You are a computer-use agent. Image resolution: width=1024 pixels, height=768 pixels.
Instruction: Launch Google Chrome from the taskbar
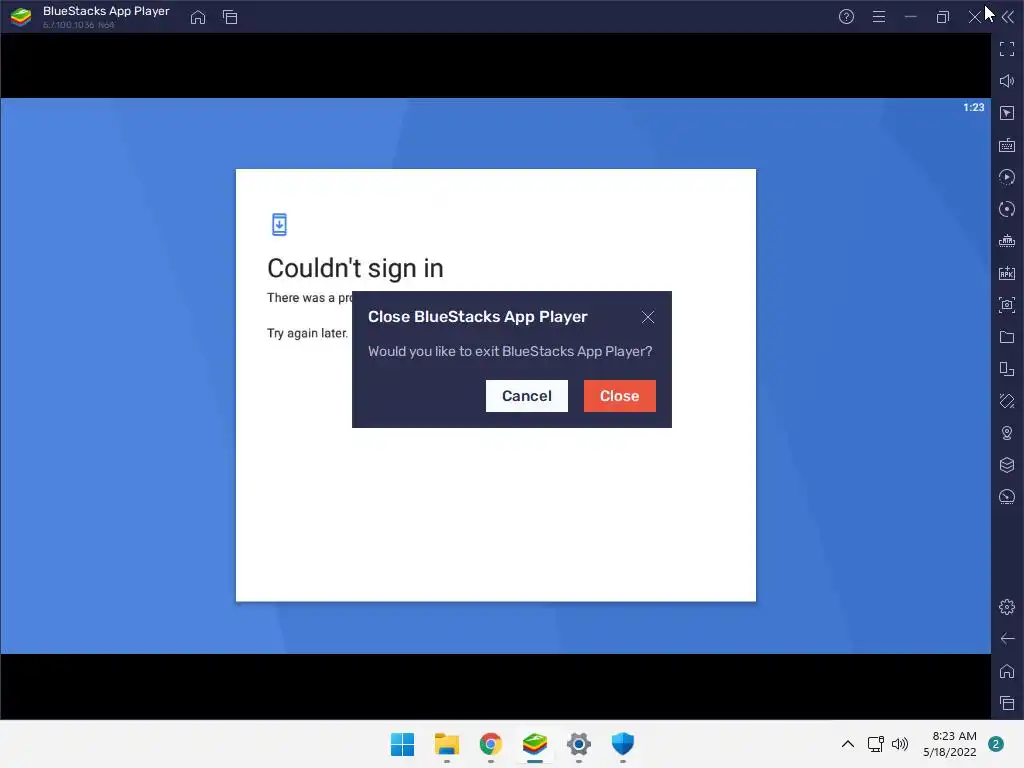coord(490,744)
